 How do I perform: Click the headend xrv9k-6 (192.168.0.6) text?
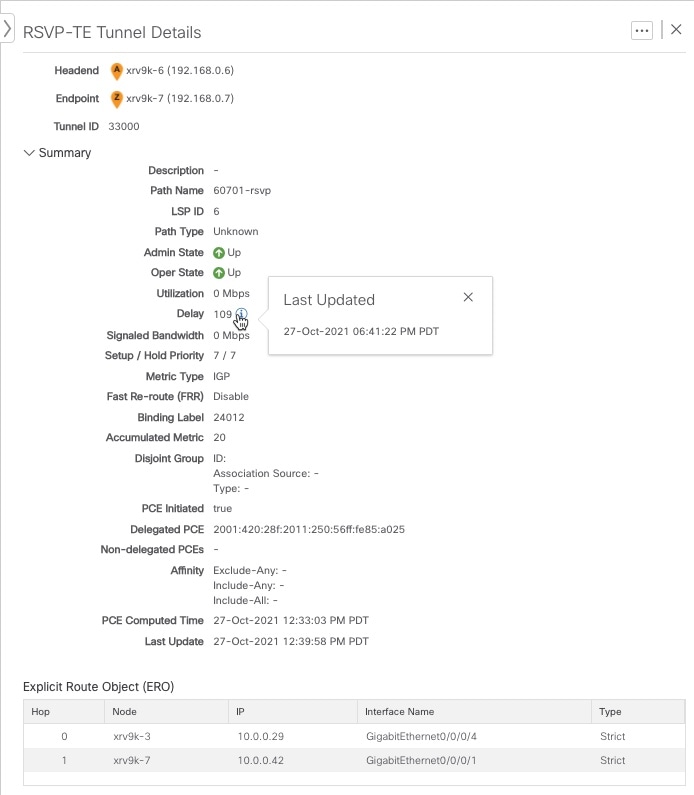[x=180, y=70]
